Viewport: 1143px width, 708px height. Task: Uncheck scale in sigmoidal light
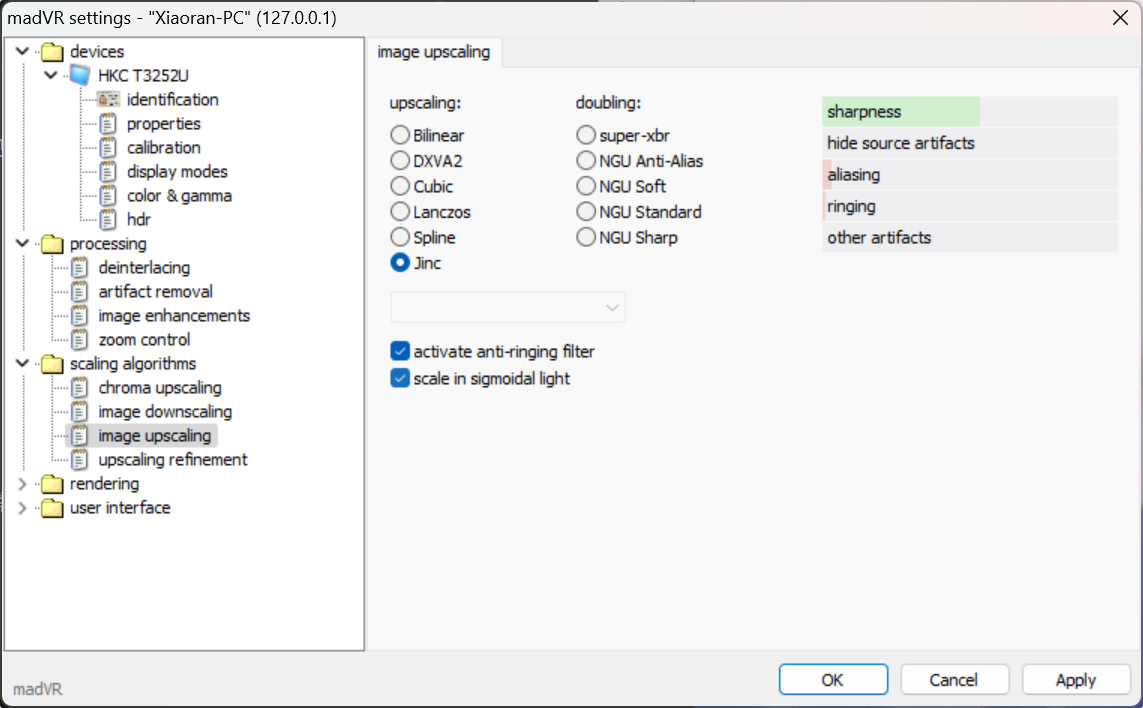(400, 379)
